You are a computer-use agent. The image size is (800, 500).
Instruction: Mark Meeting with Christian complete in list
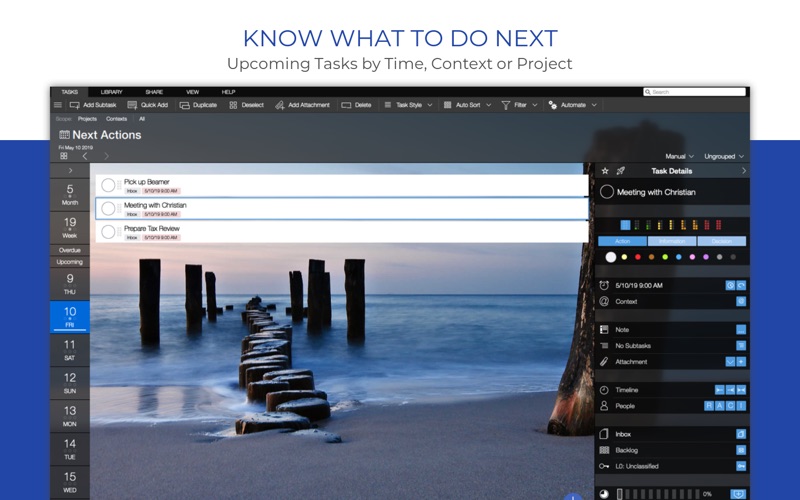[x=108, y=208]
